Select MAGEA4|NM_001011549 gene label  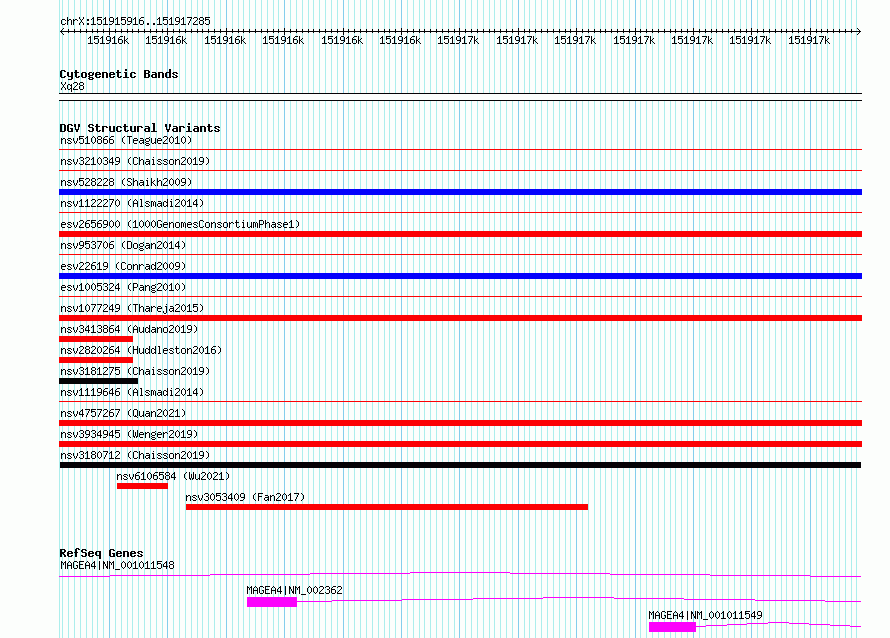click(x=706, y=615)
